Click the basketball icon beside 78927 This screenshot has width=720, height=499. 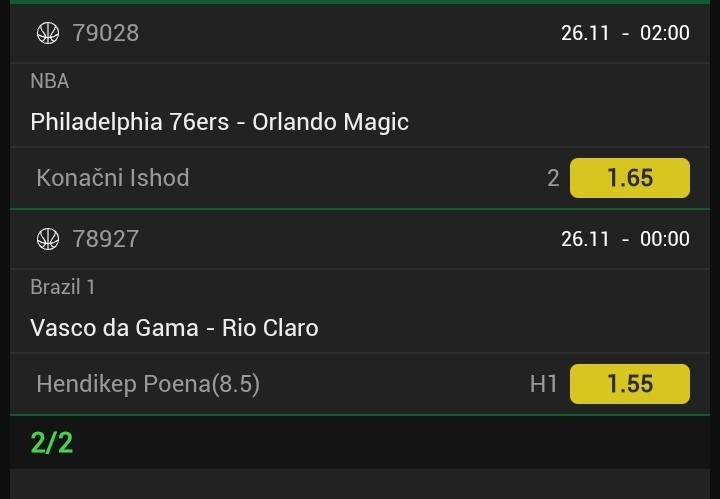coord(48,239)
